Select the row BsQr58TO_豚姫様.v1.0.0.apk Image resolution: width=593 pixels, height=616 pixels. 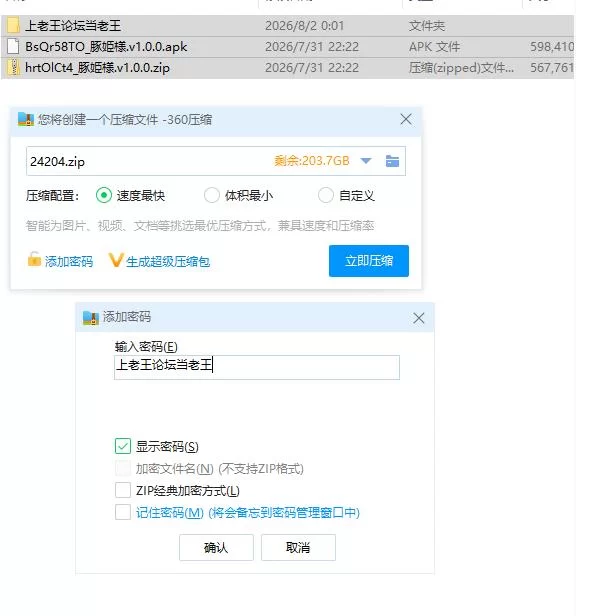[287, 47]
